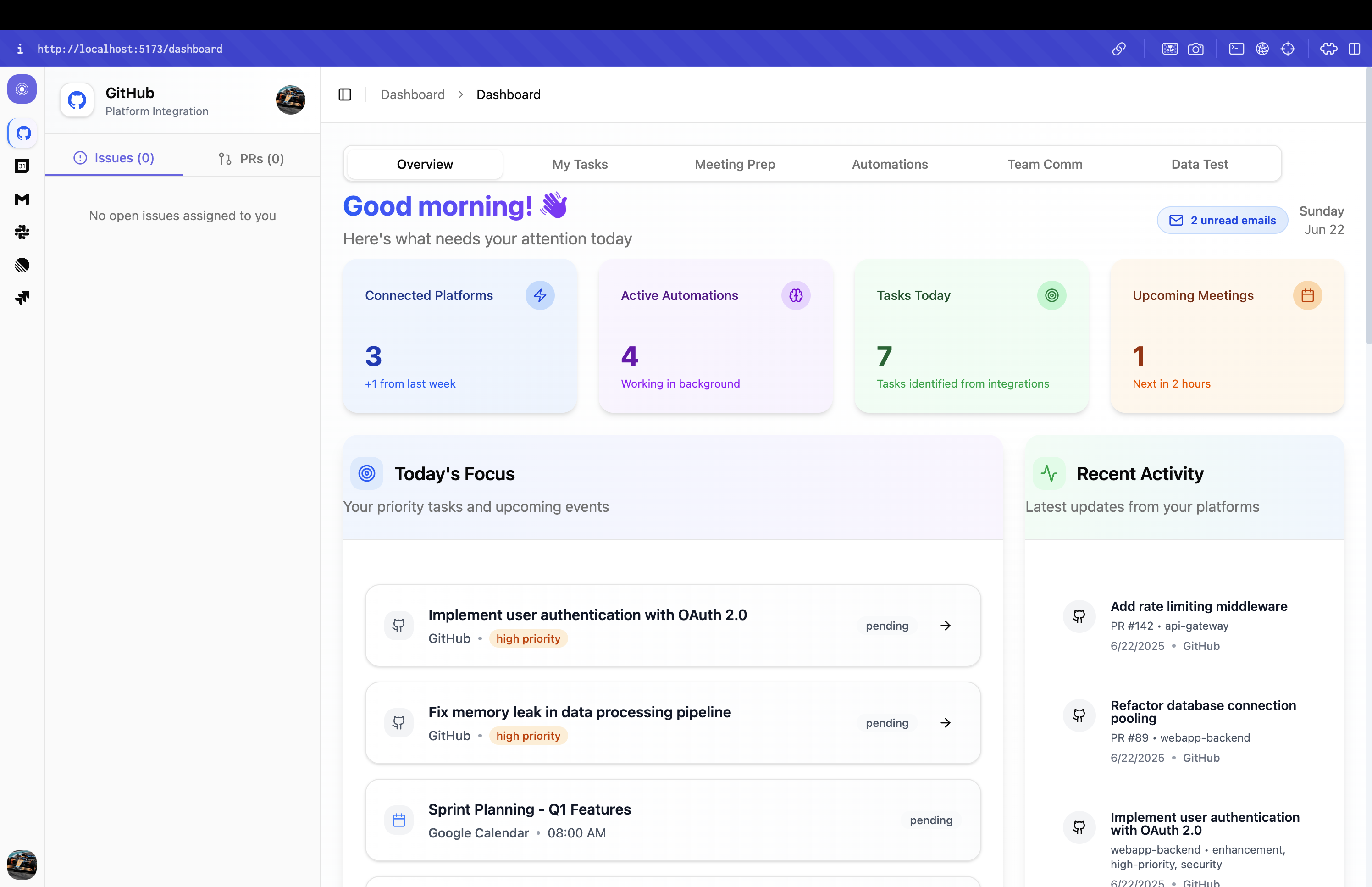Copy link using the chain icon
1372x887 pixels.
tap(1118, 49)
